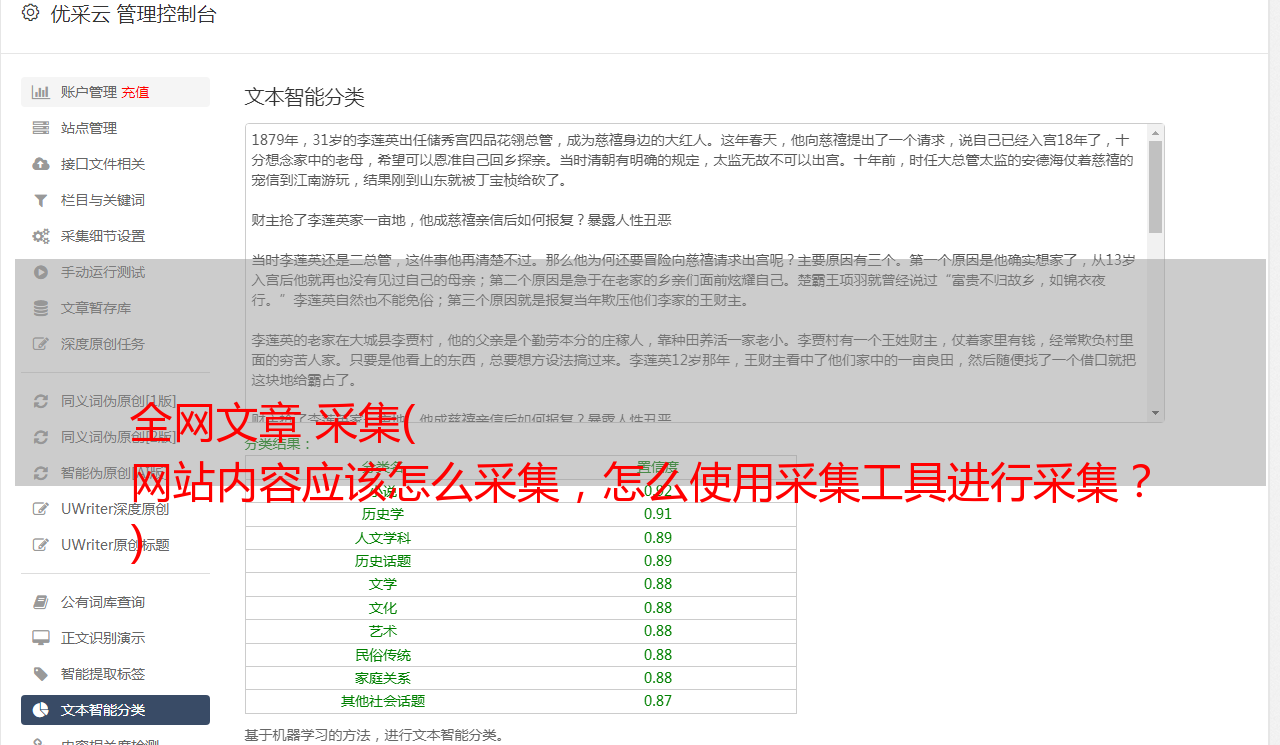The width and height of the screenshot is (1280, 745).
Task: Select the 0.89 value in 历史话题 row
Action: (x=658, y=561)
